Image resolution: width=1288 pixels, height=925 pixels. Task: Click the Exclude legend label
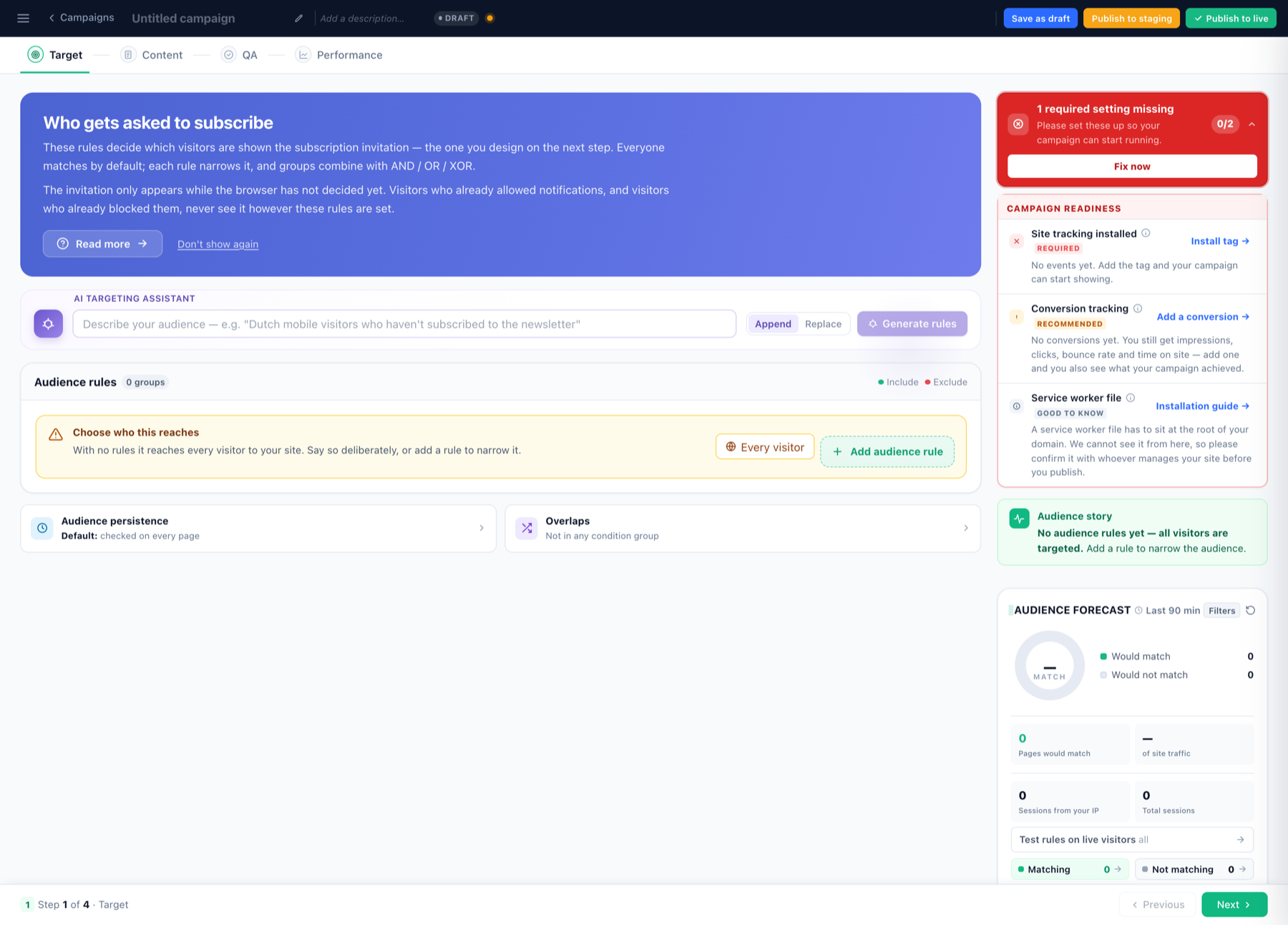(x=950, y=382)
